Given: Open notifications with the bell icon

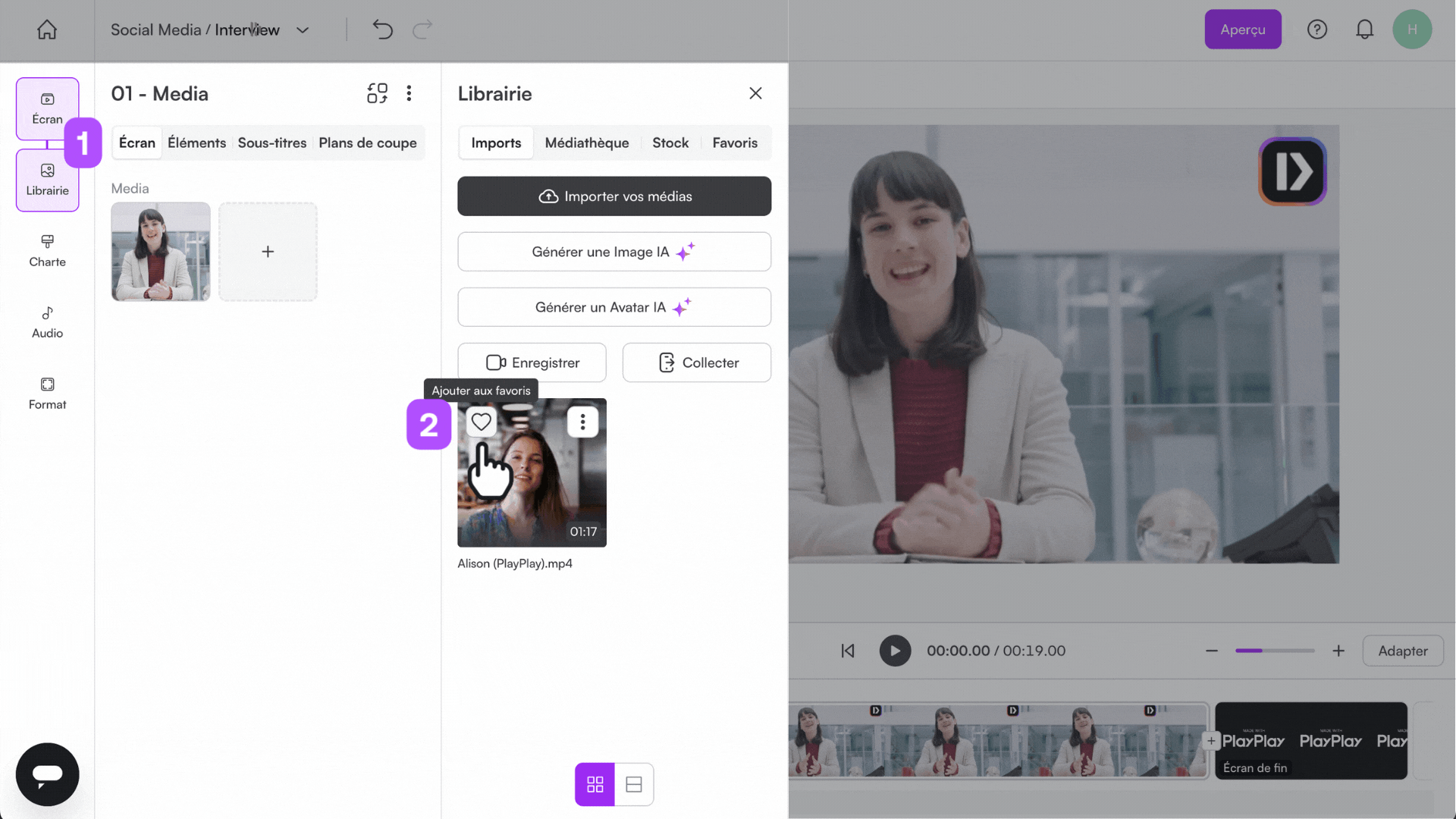Looking at the screenshot, I should point(1364,29).
